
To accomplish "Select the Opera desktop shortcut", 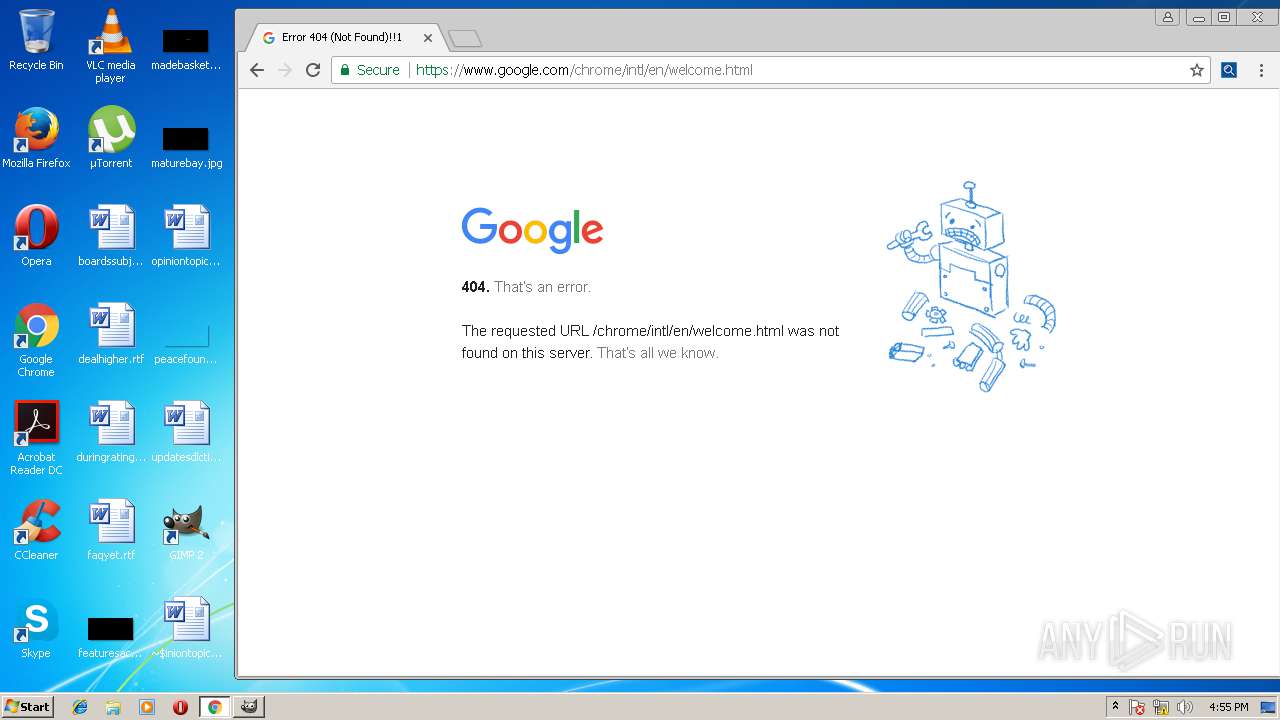I will (36, 236).
